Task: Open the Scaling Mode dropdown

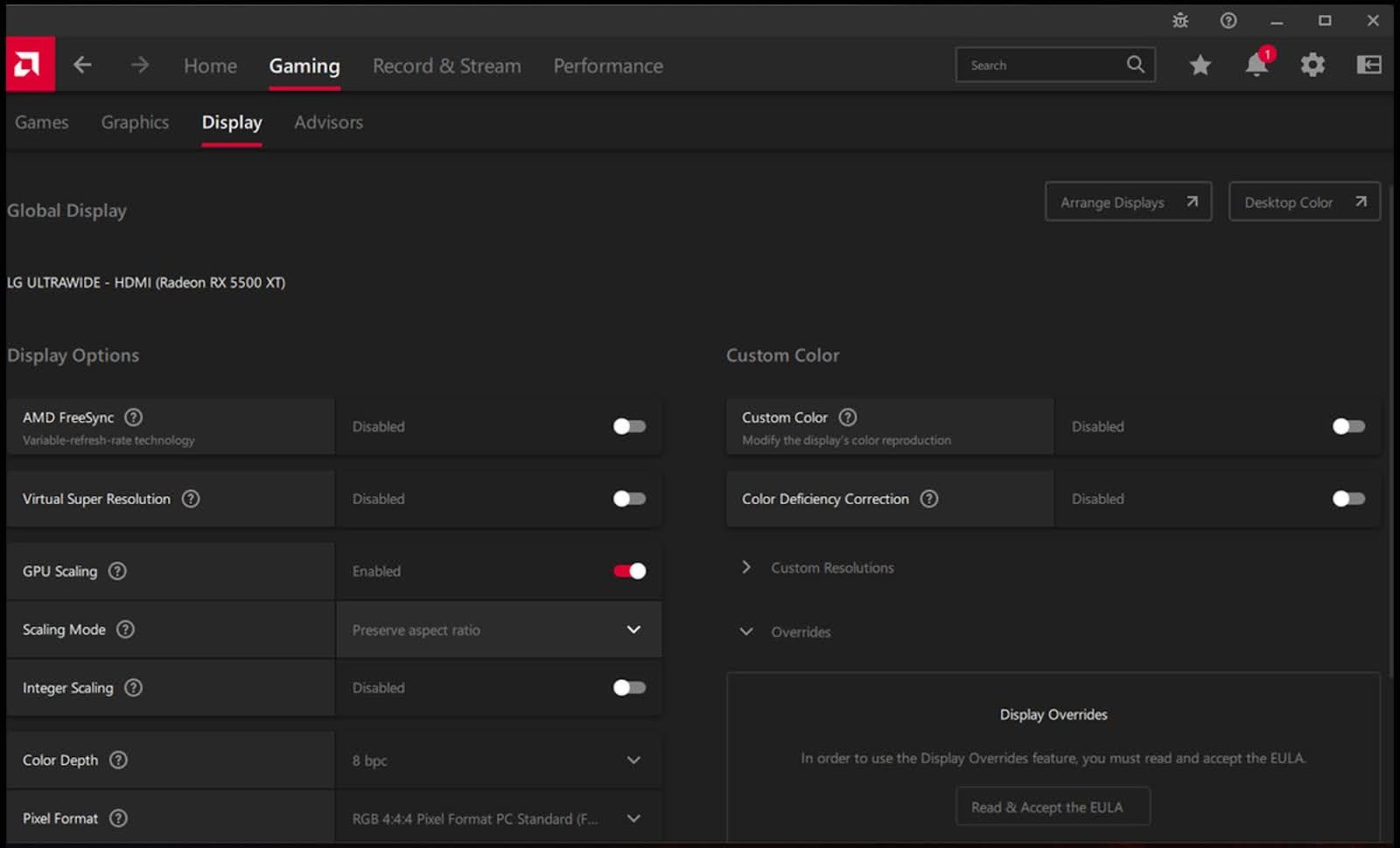Action: tap(633, 629)
